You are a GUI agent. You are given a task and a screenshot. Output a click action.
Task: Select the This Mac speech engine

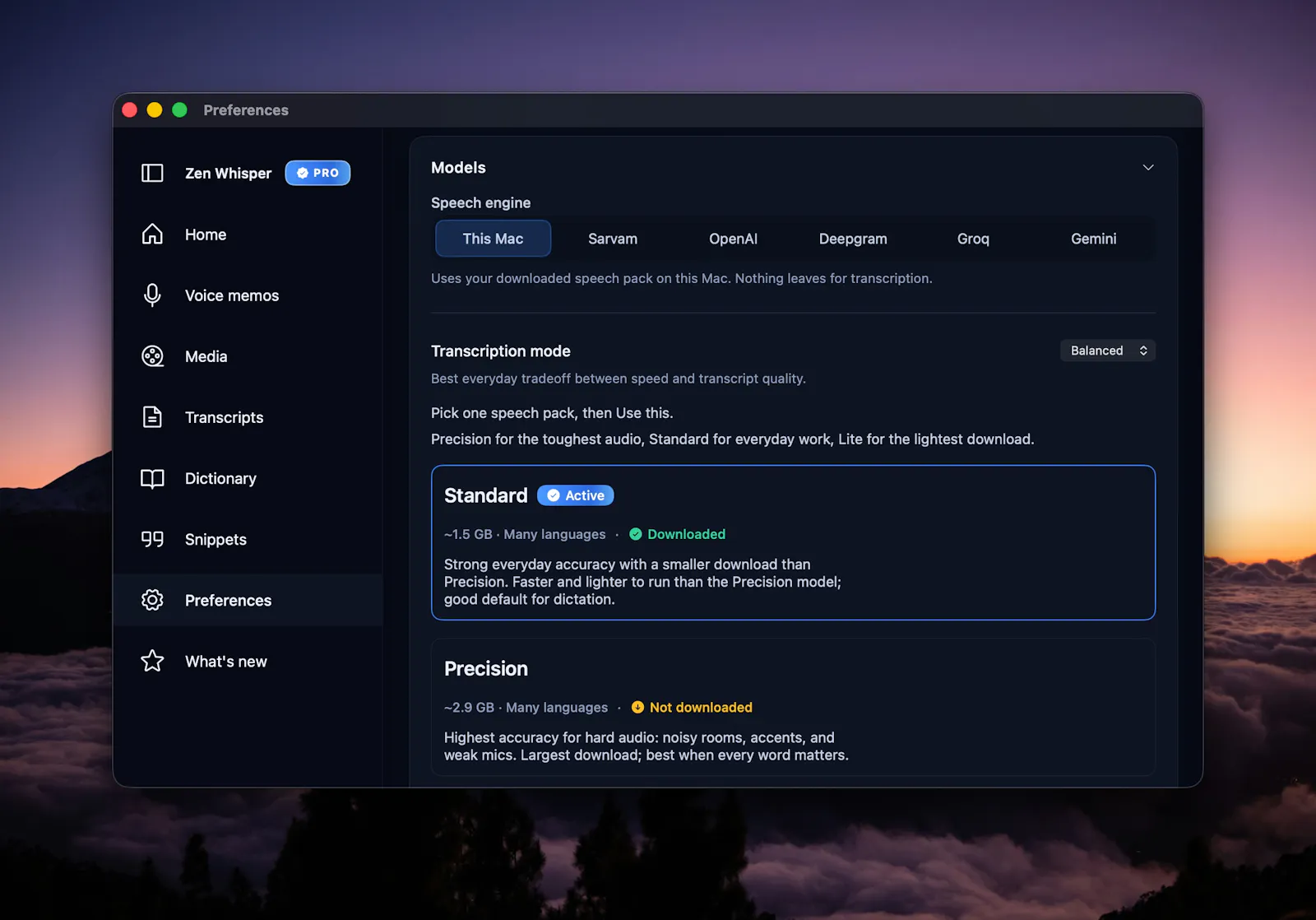[493, 239]
